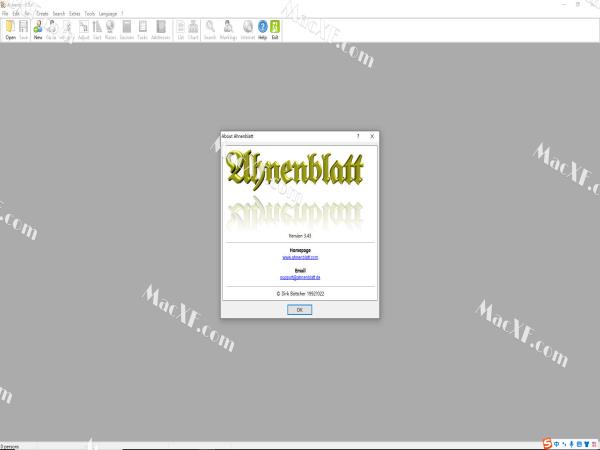Select the Internet globe toolbar icon
This screenshot has width=600, height=450.
point(247,29)
